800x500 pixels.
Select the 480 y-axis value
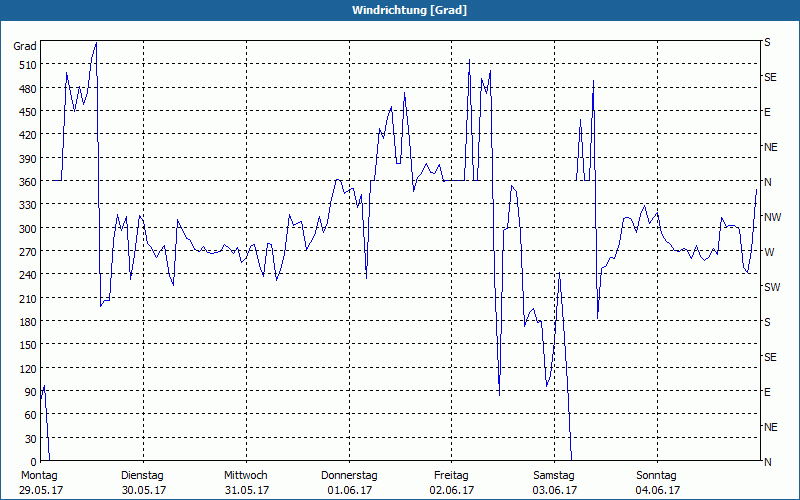click(28, 89)
